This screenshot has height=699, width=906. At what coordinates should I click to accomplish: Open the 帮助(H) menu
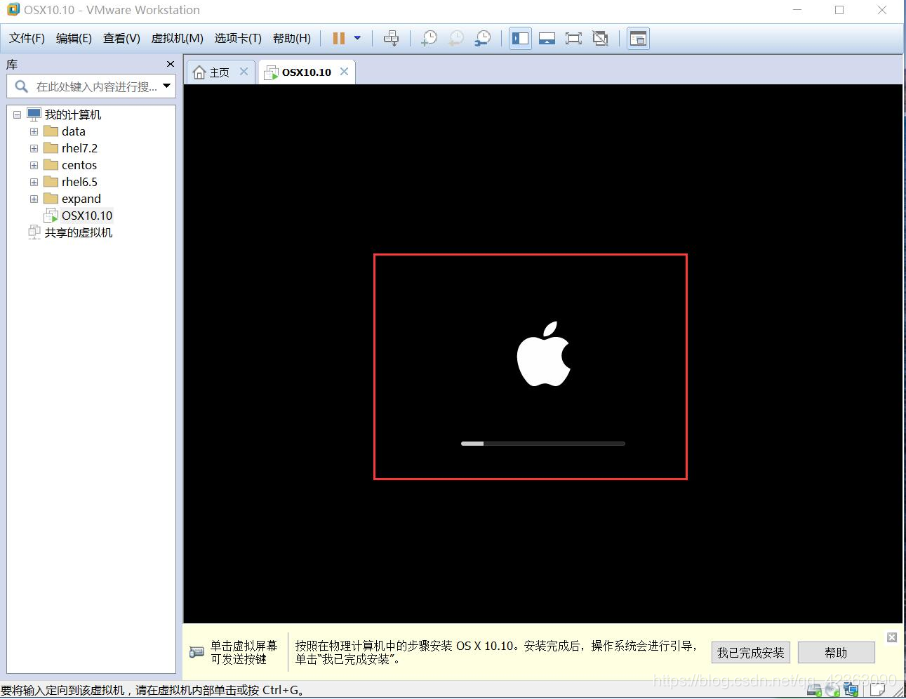(x=291, y=38)
